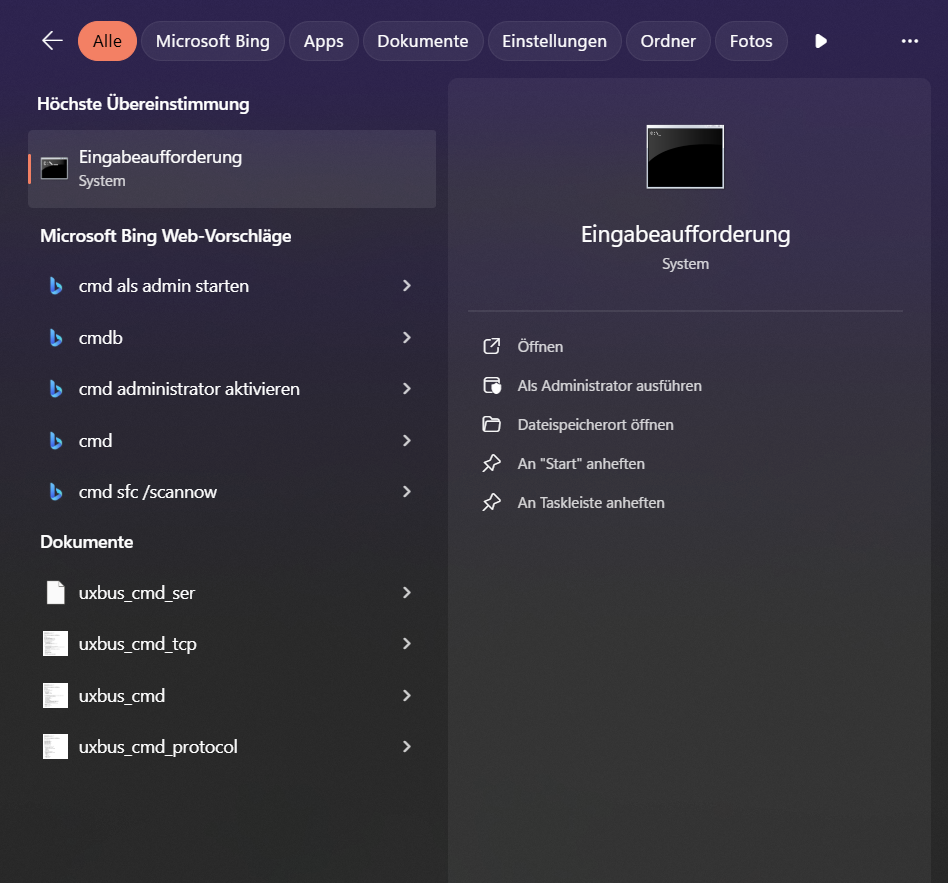Click Öffnen to launch the command prompt

pyautogui.click(x=540, y=347)
